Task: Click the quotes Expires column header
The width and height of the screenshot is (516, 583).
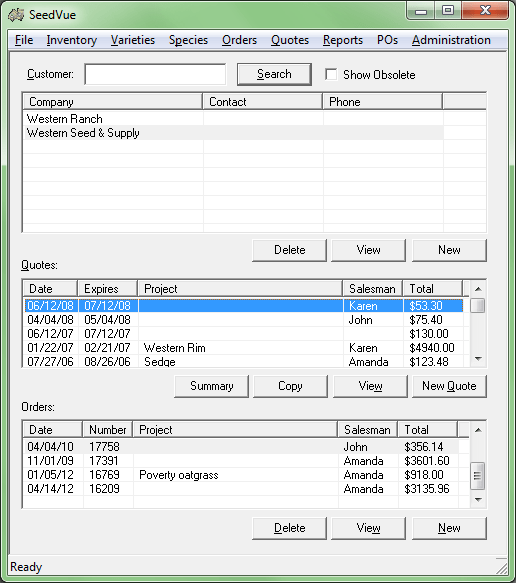Action: click(x=108, y=289)
